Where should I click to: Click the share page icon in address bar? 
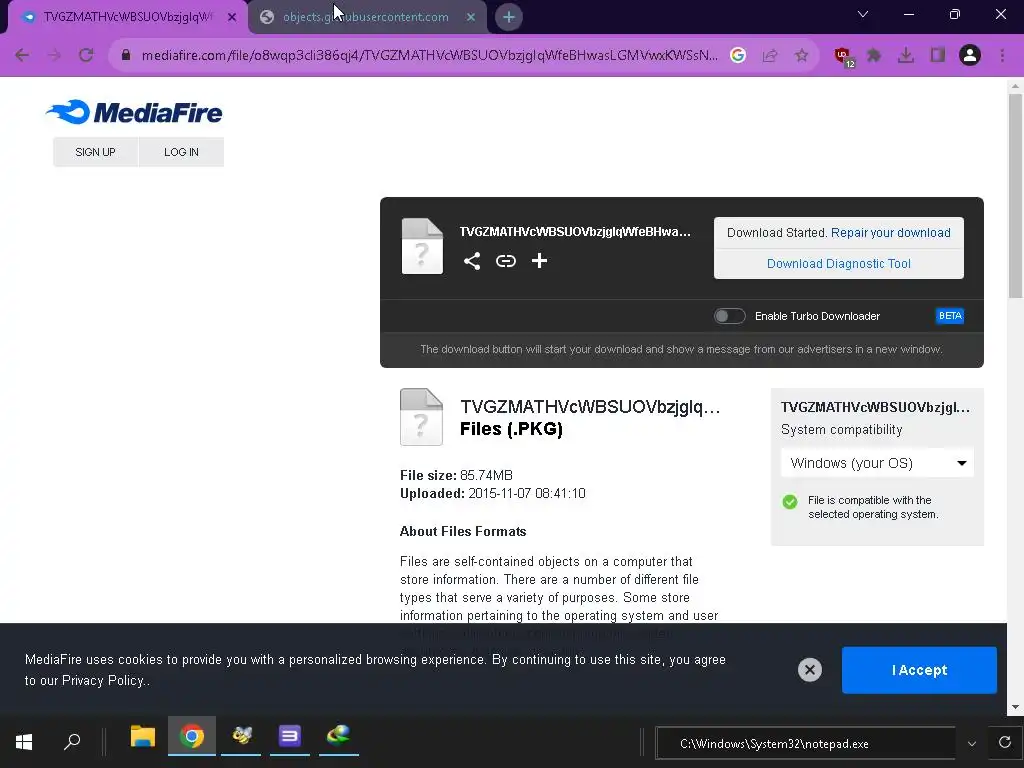click(770, 56)
